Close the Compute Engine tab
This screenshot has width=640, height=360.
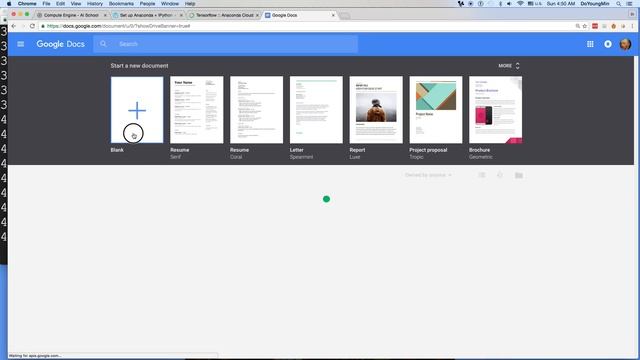point(105,15)
